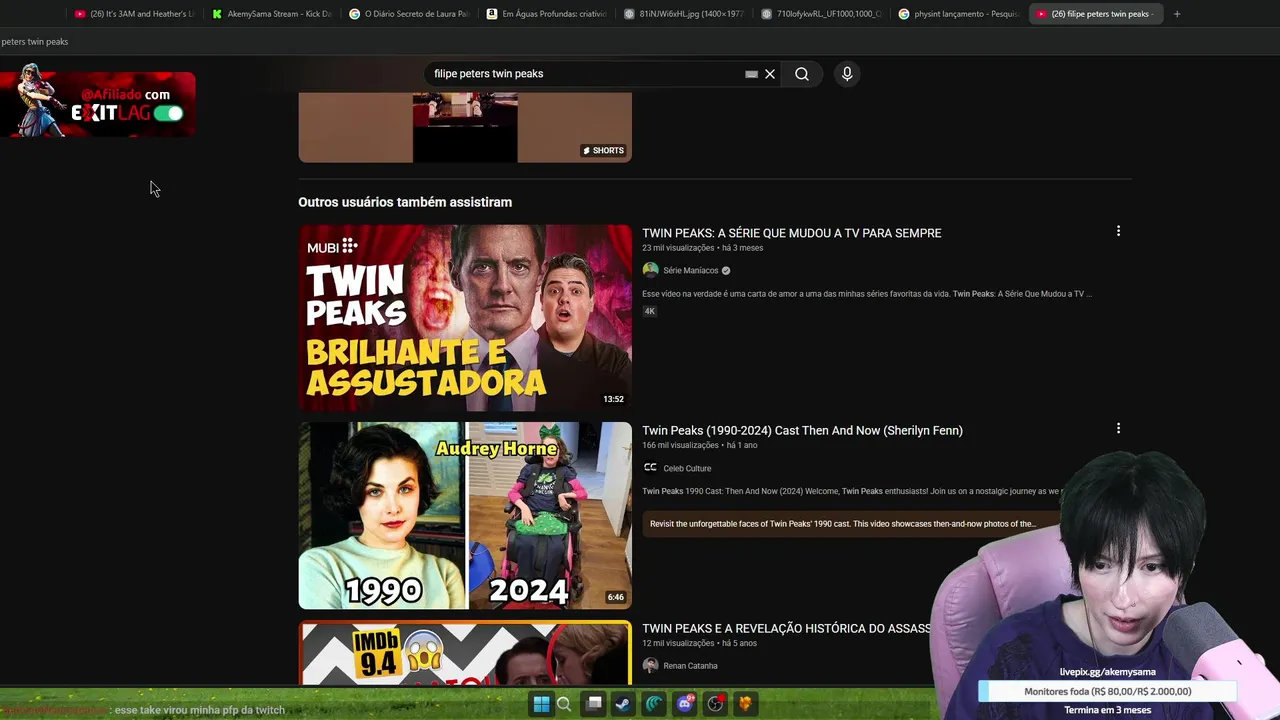Click the YouTube search magnifier button
This screenshot has width=1280, height=720.
[802, 74]
